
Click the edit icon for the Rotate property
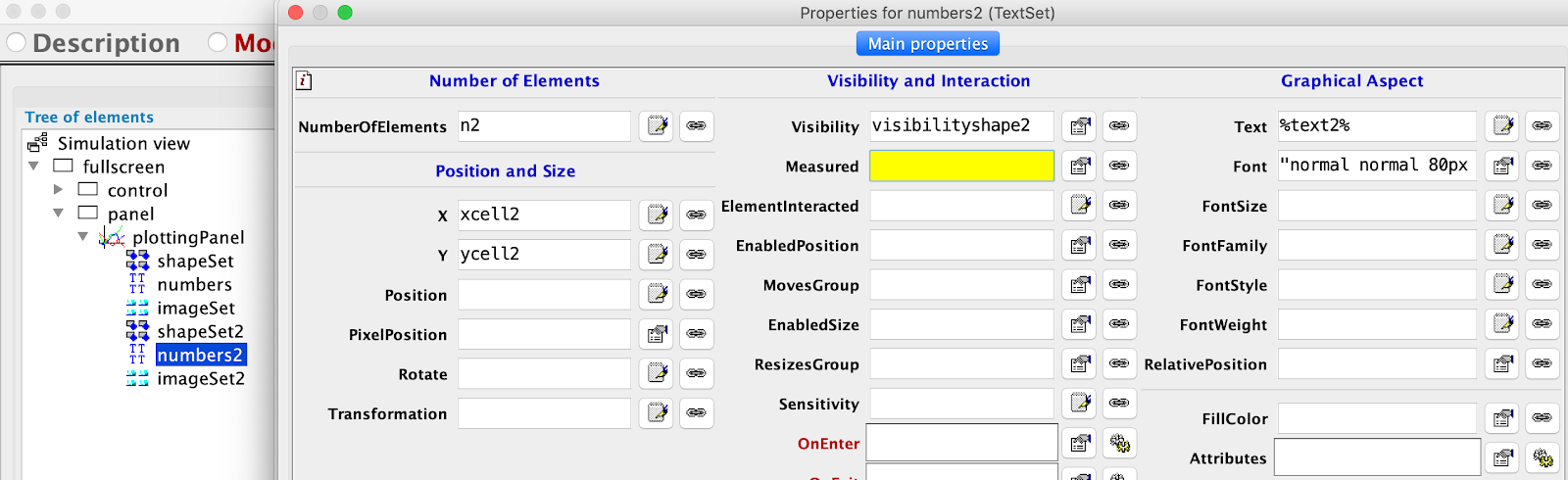coord(657,374)
